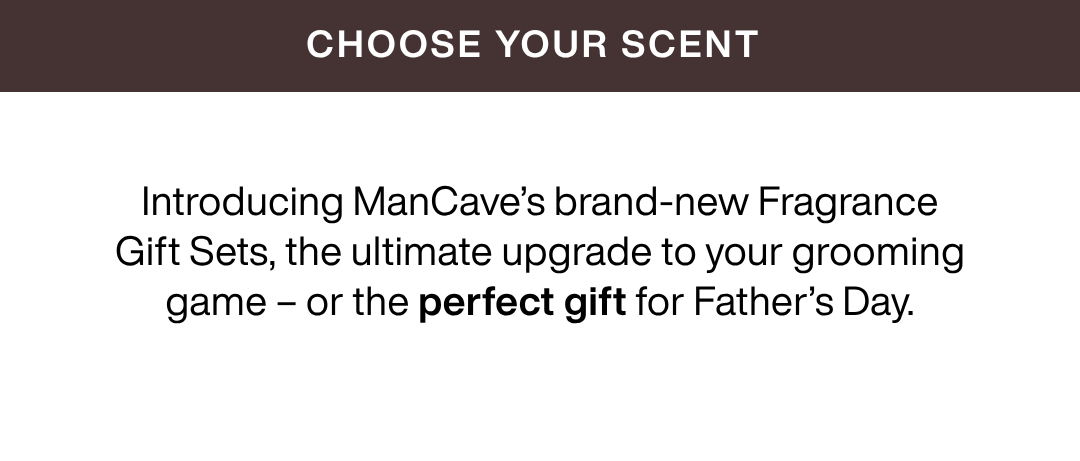Viewport: 1080px width, 461px height.
Task: Click the word 'SCENT' in the banner
Action: (689, 44)
